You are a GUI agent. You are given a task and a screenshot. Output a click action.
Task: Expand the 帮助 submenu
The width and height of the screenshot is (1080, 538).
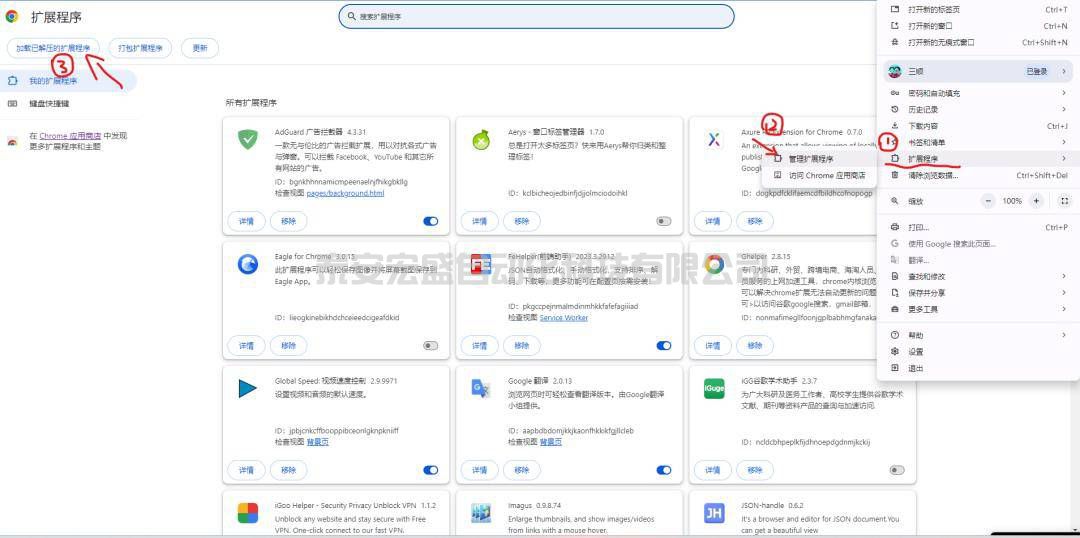coord(975,335)
